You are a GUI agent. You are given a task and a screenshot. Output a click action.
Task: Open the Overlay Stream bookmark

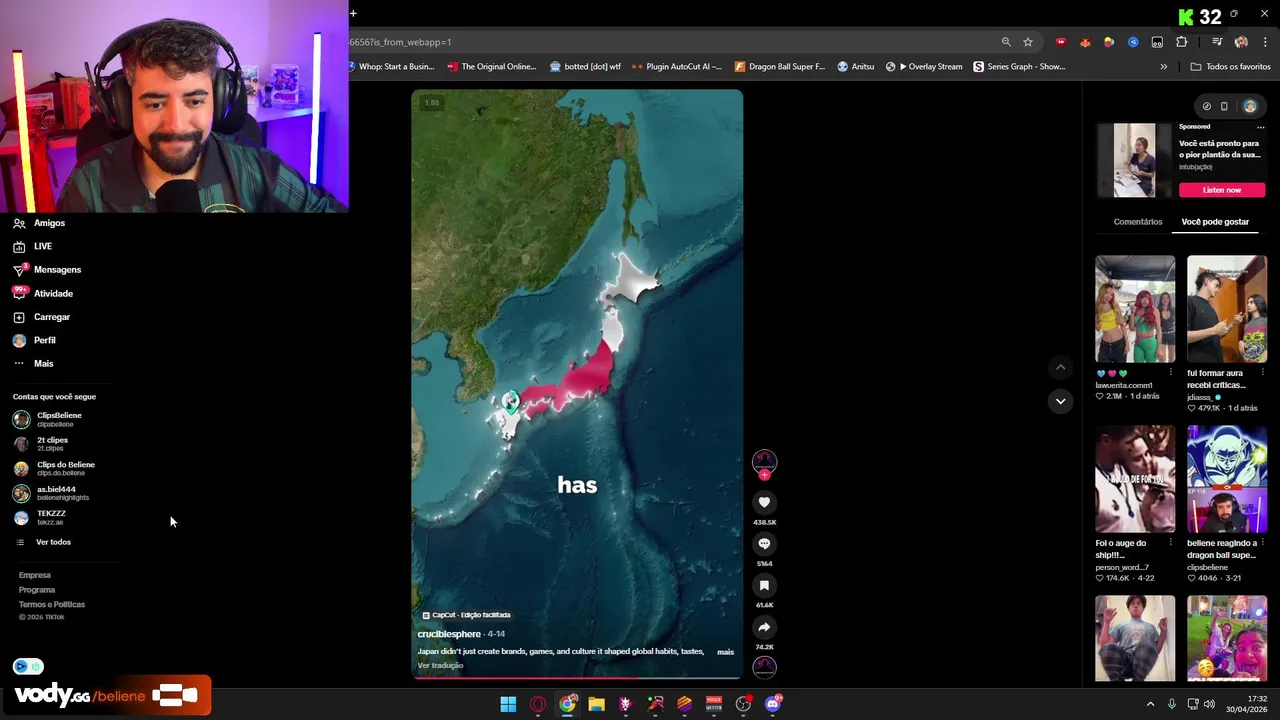click(x=924, y=67)
